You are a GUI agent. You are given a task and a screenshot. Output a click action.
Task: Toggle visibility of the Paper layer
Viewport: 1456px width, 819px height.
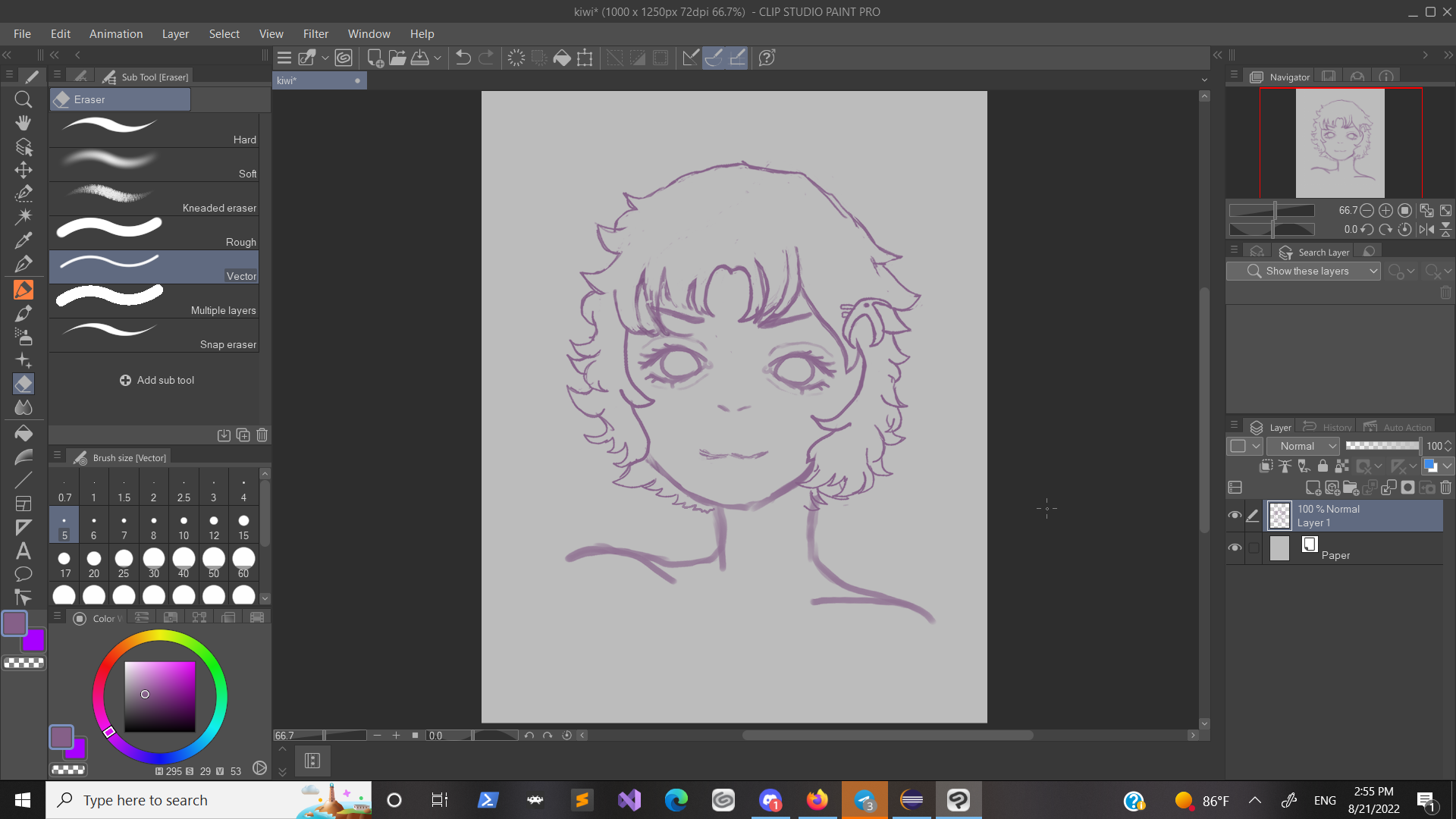pyautogui.click(x=1235, y=548)
